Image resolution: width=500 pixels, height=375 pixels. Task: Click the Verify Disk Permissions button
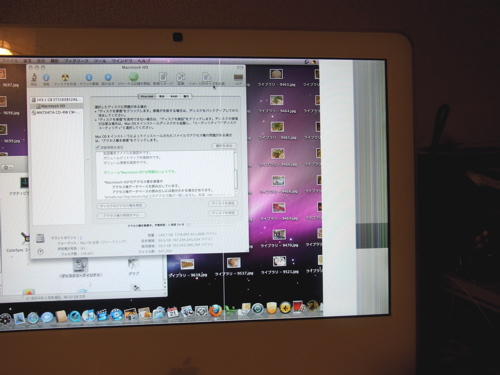point(122,206)
